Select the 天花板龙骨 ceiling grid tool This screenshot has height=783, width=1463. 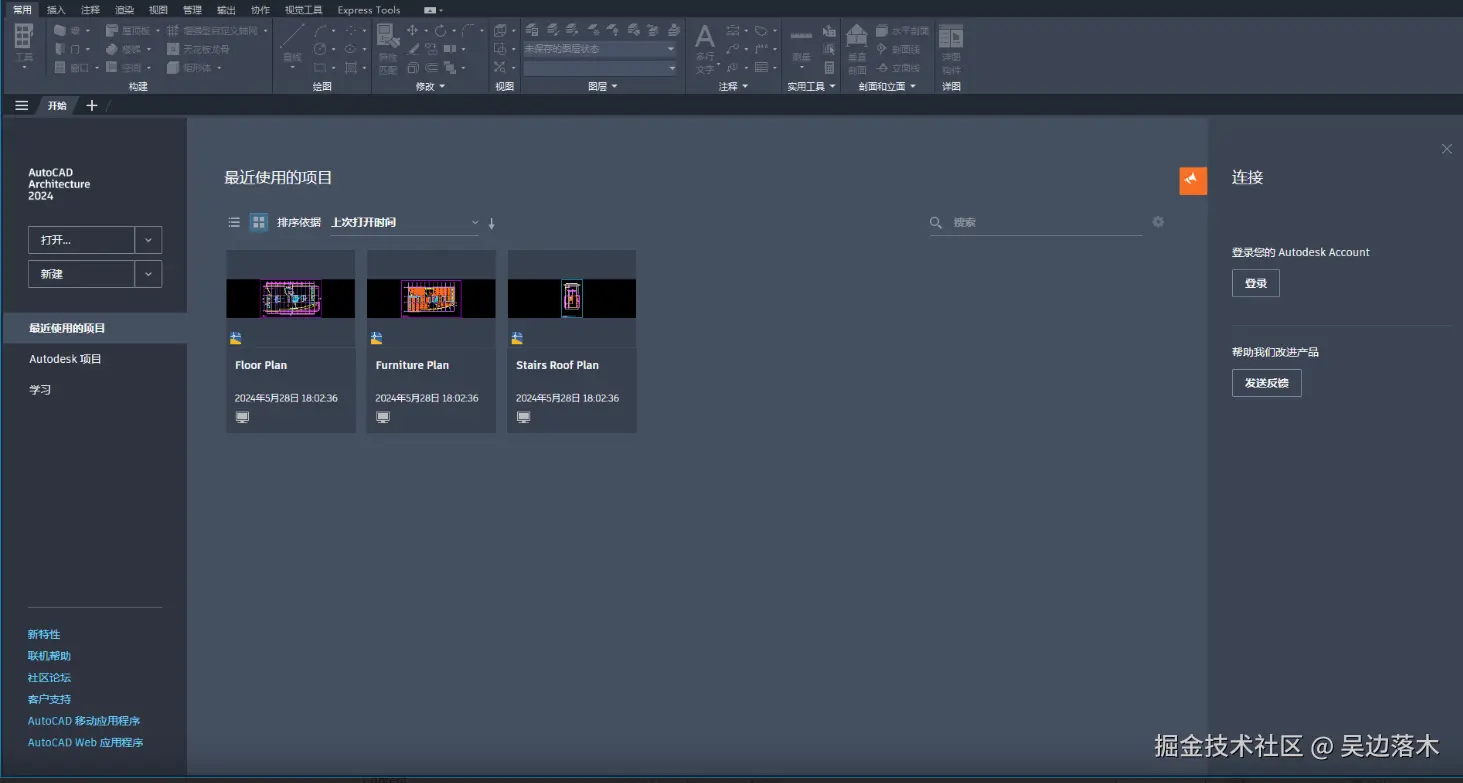pyautogui.click(x=198, y=49)
